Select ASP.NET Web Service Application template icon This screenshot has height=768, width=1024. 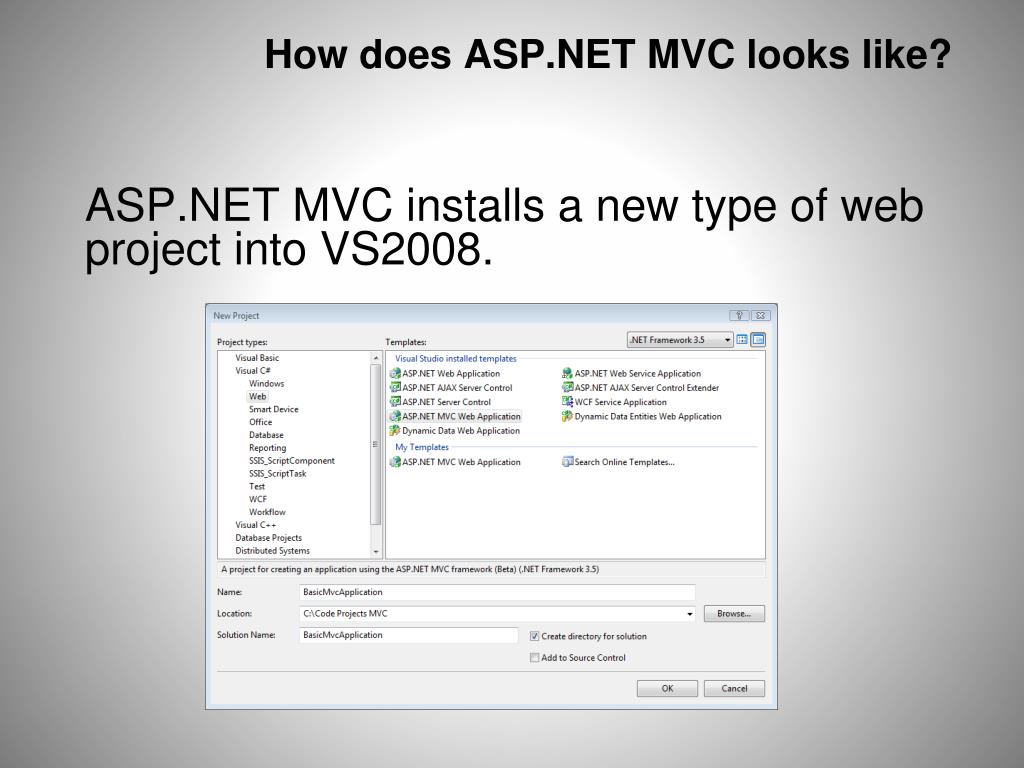coord(568,374)
